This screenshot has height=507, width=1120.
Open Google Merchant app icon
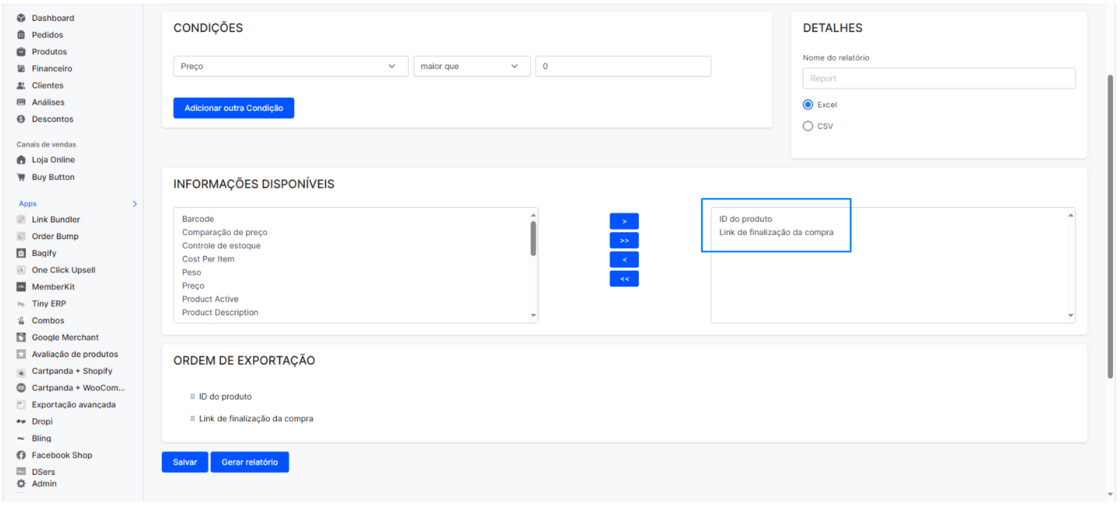pyautogui.click(x=21, y=338)
